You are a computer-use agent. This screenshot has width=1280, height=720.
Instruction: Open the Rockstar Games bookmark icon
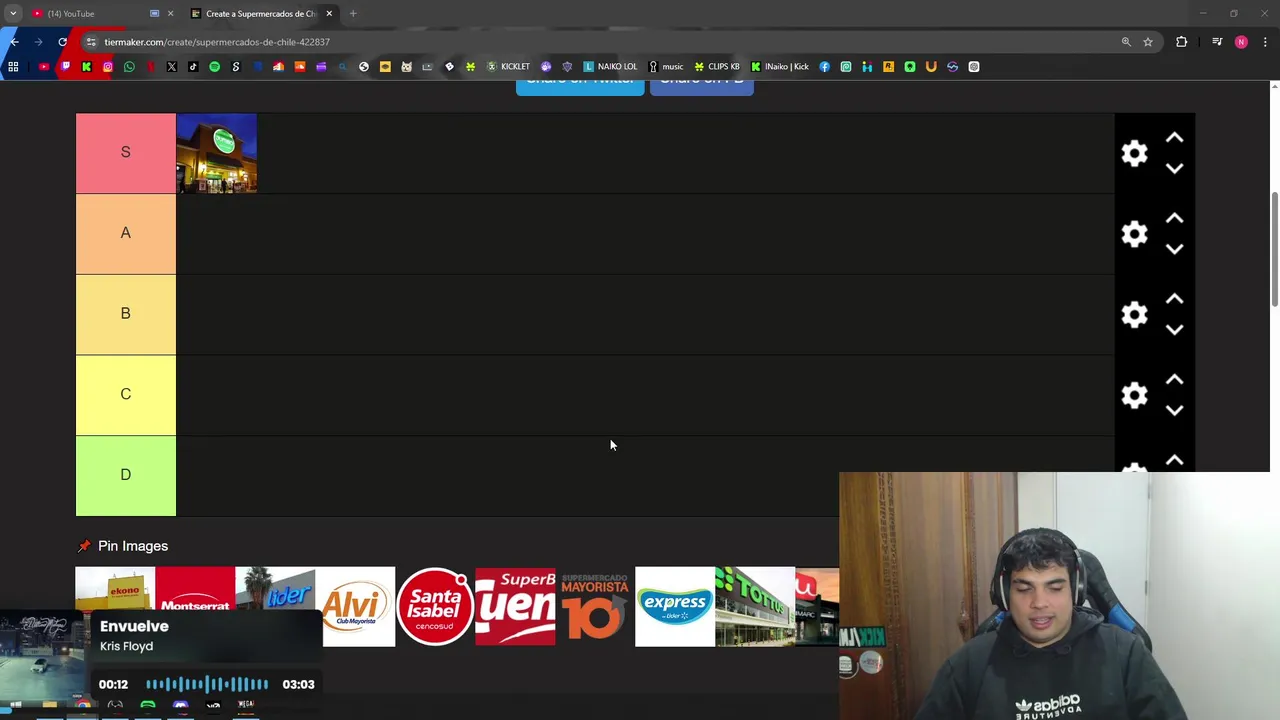pyautogui.click(x=888, y=67)
